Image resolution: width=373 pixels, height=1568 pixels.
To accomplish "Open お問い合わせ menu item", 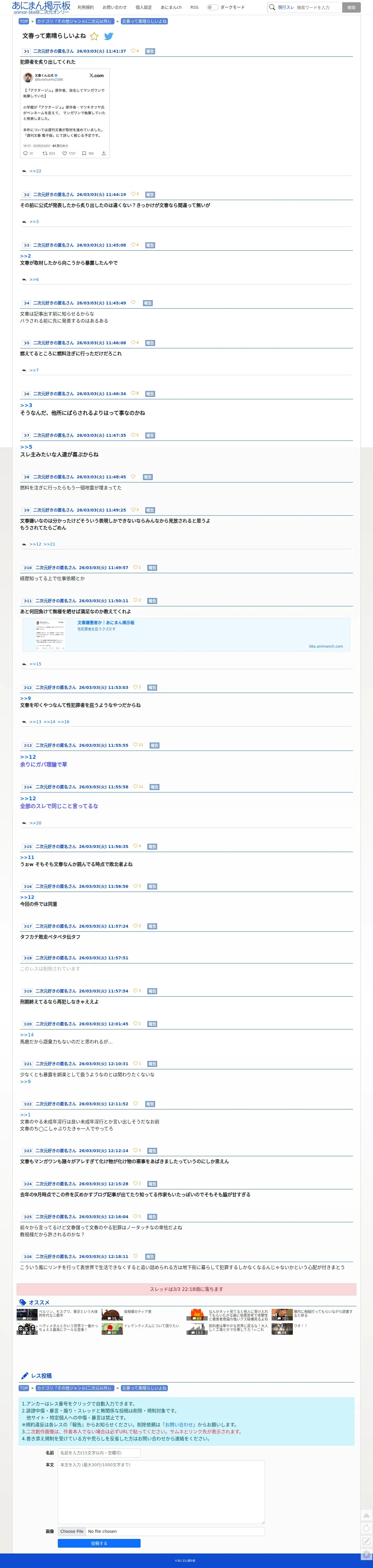I will click(x=114, y=7).
